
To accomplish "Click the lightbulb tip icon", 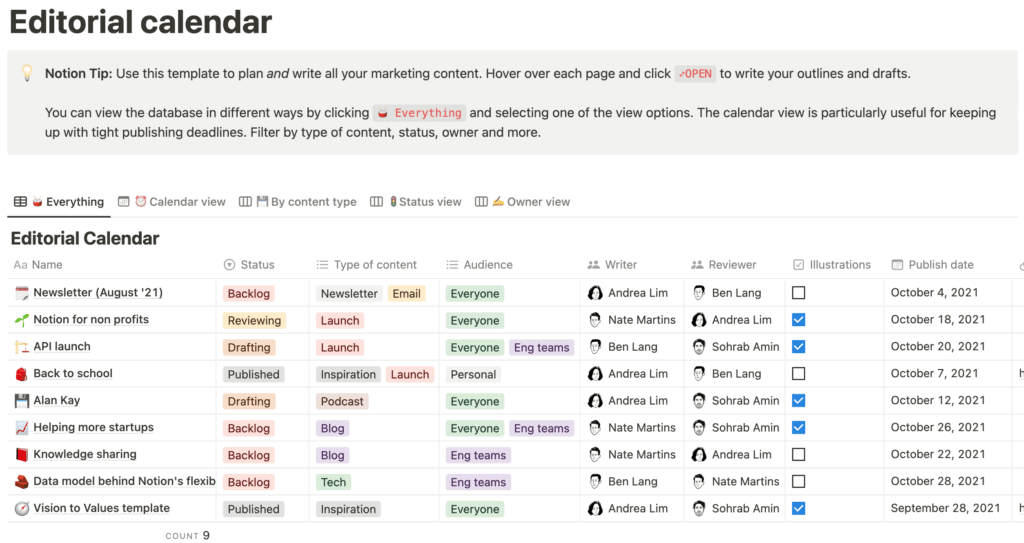I will pos(27,73).
